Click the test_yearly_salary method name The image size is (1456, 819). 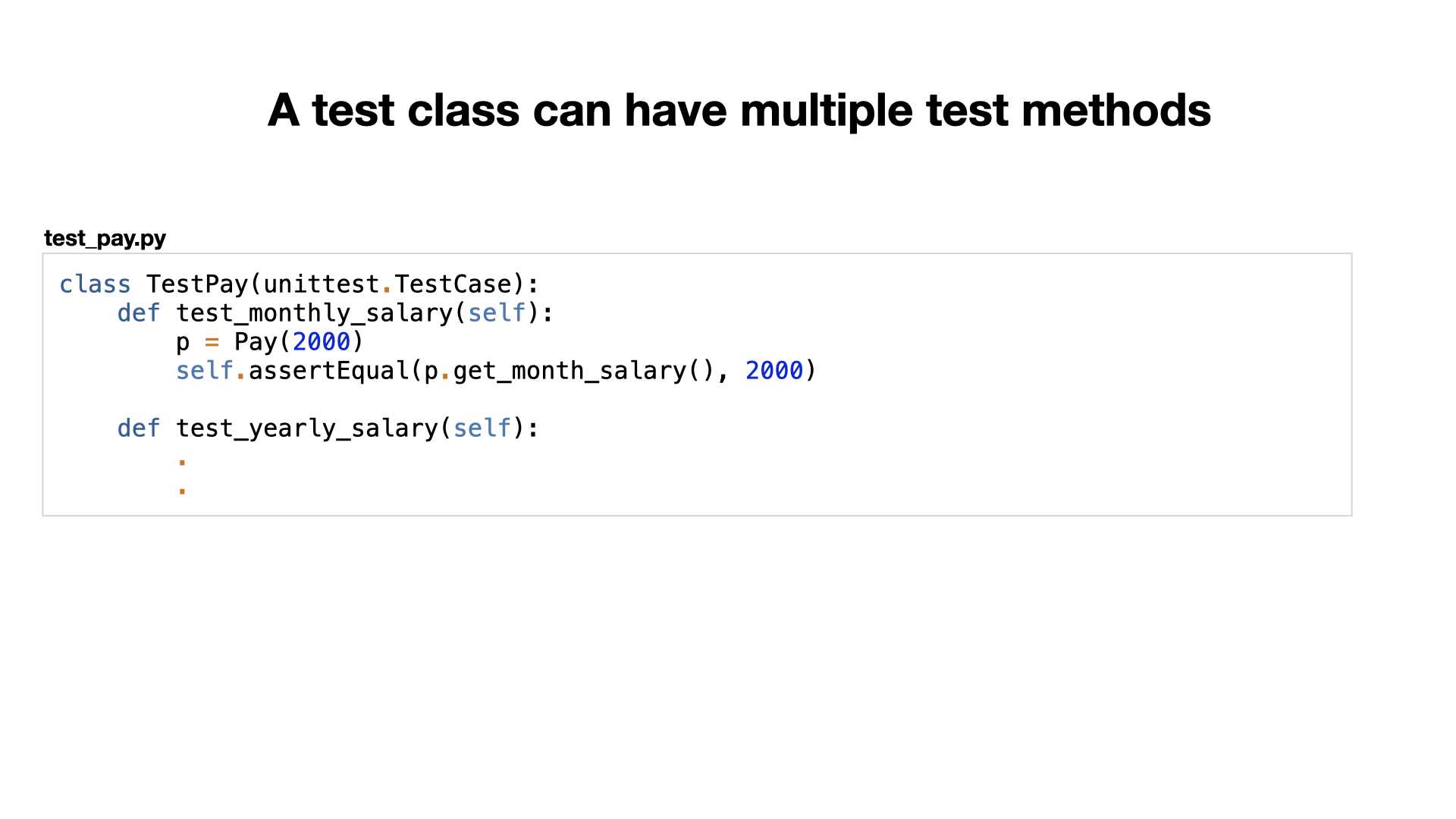tap(306, 428)
